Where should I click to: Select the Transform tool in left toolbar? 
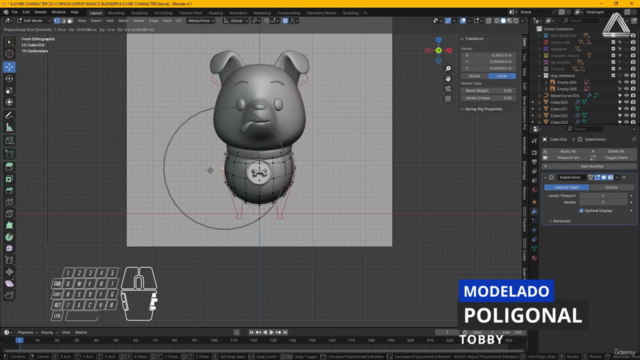[x=9, y=102]
